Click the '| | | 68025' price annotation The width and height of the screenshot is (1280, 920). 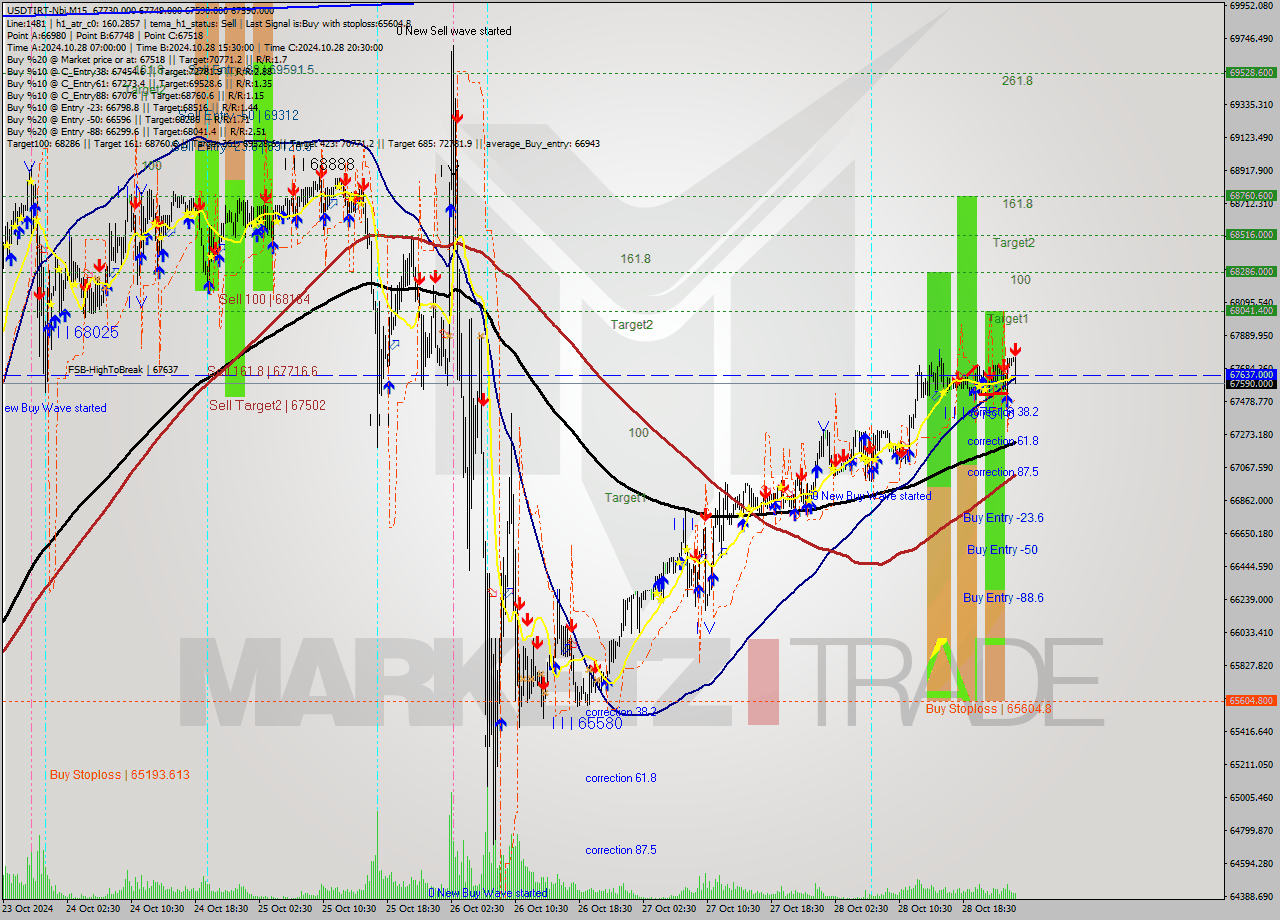pos(82,331)
